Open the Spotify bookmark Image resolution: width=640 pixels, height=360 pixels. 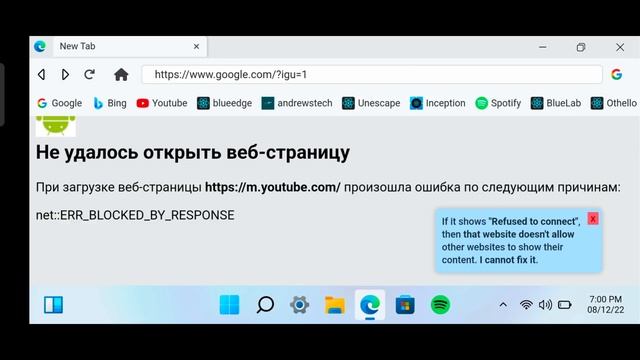498,103
